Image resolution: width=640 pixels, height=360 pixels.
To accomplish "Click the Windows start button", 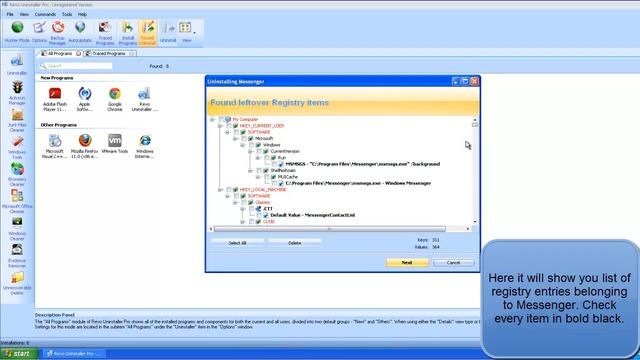I will [x=19, y=353].
